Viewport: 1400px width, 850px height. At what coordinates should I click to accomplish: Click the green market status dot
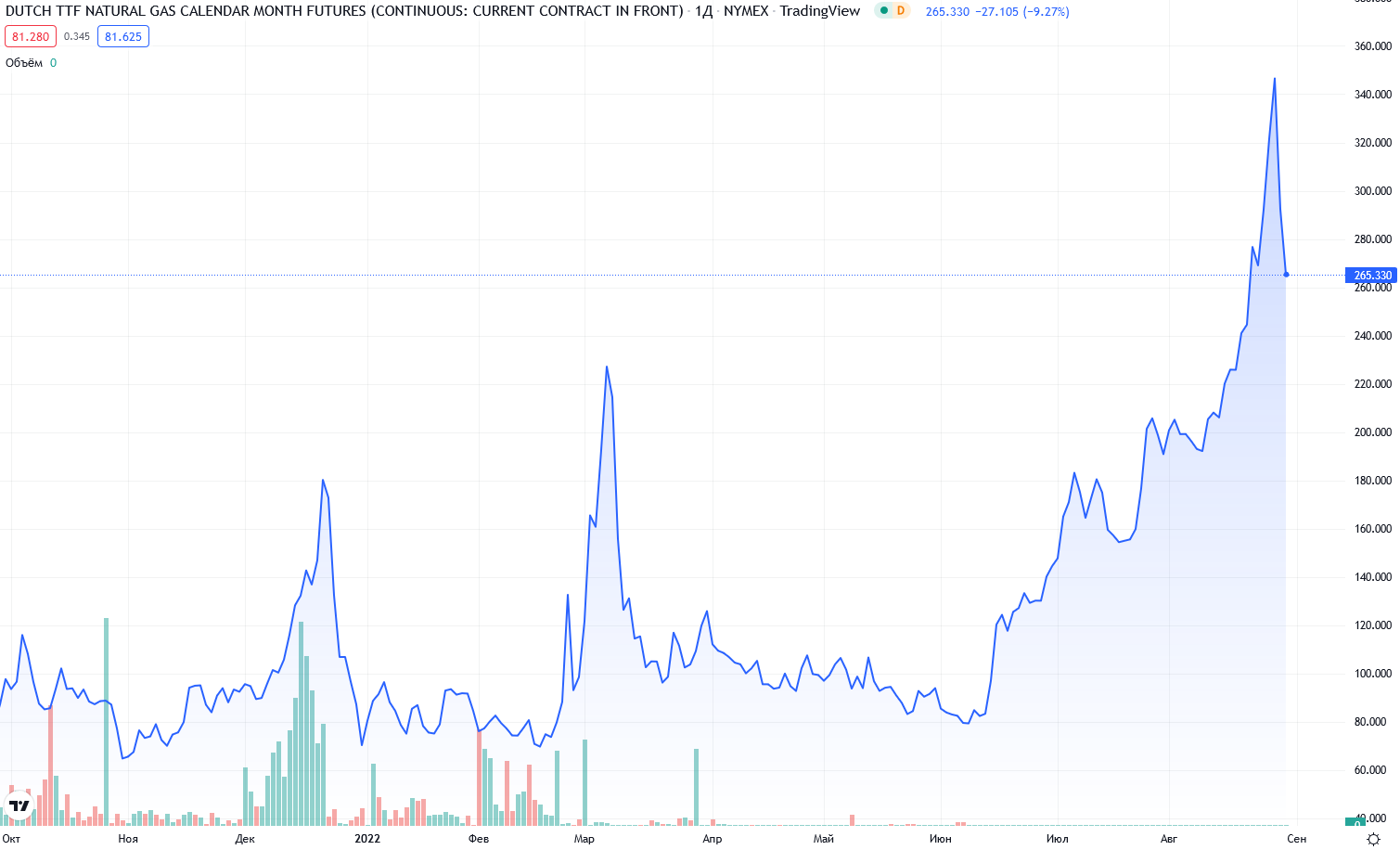pos(884,11)
